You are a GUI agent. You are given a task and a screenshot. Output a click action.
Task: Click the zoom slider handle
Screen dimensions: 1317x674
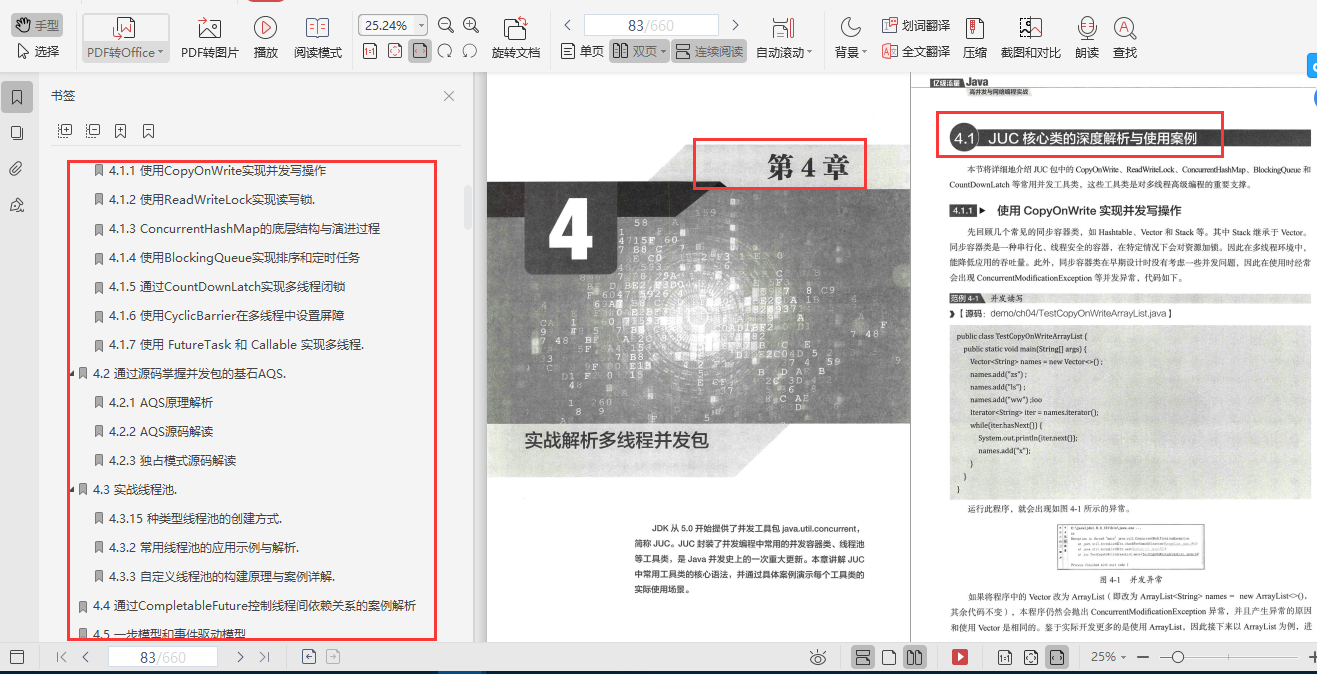[x=1178, y=657]
